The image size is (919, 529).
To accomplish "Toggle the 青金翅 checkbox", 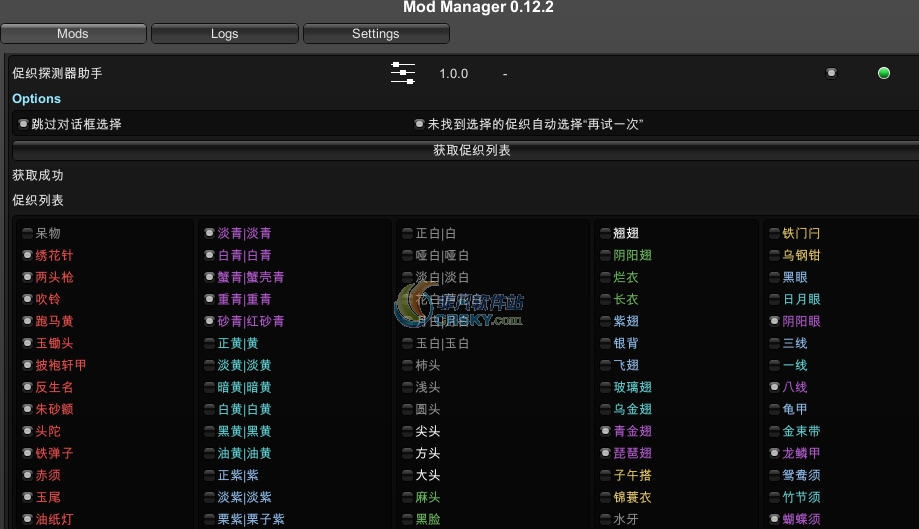I will pos(605,431).
